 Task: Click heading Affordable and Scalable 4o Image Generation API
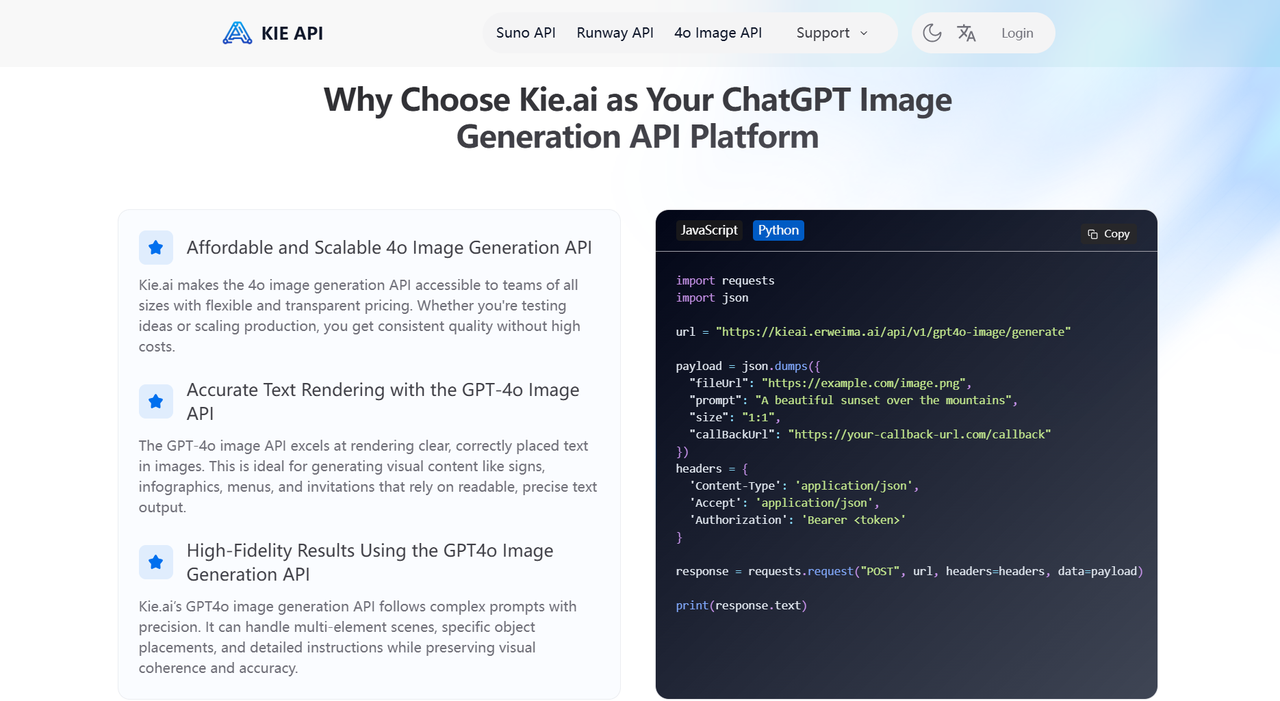(389, 247)
